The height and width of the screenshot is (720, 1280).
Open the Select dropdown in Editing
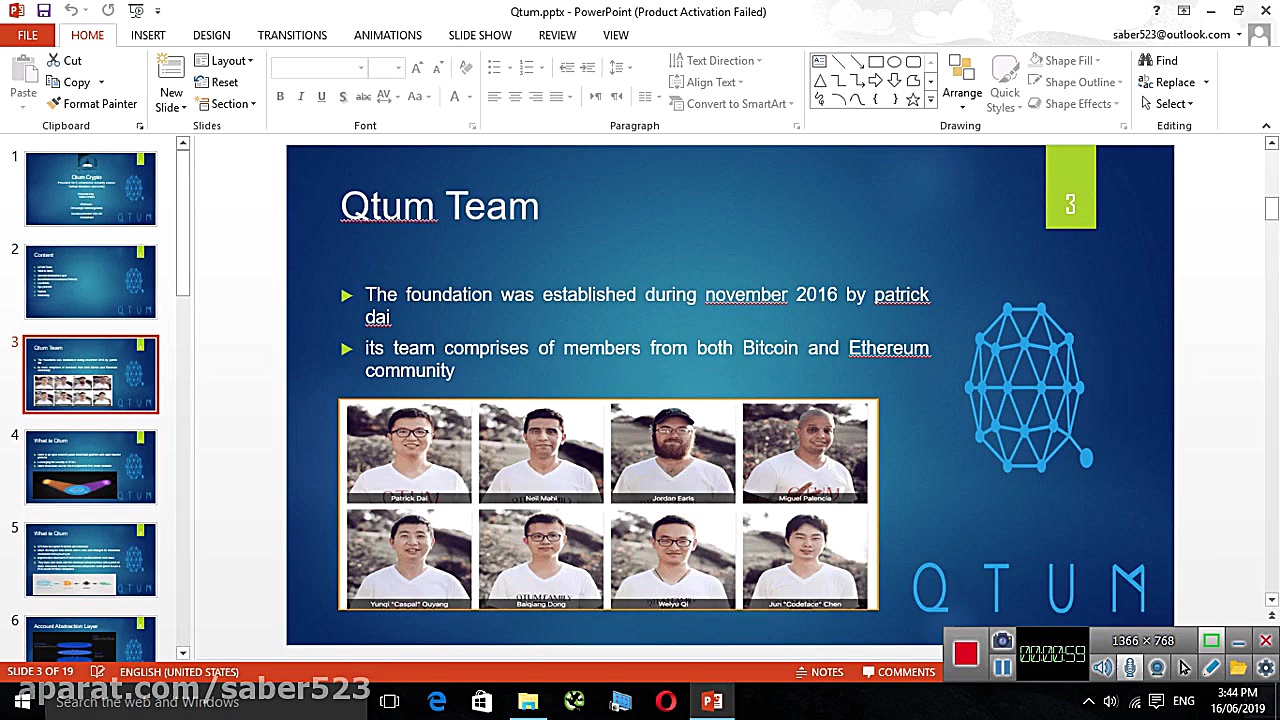click(1166, 104)
